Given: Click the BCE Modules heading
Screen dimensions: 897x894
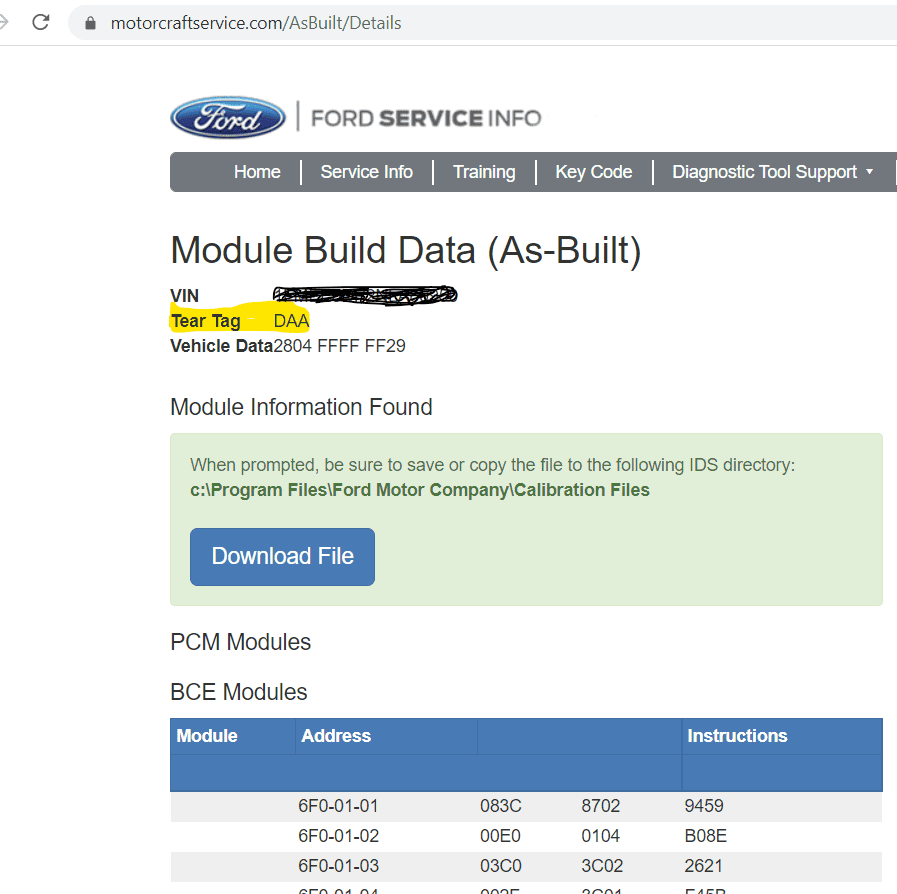Looking at the screenshot, I should (239, 692).
